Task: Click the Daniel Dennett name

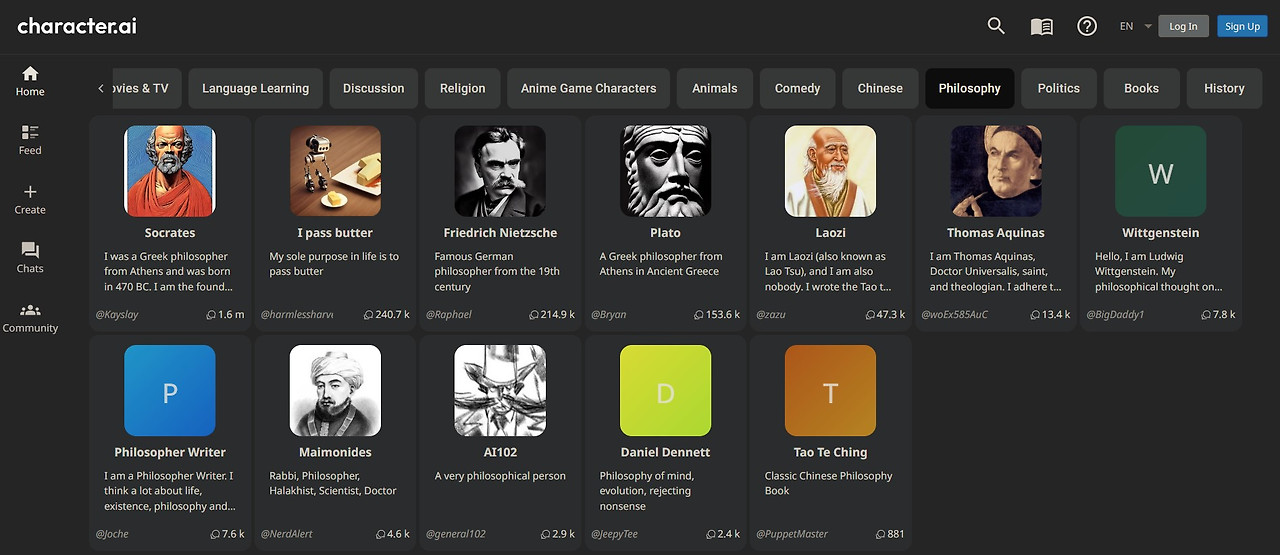Action: pos(665,452)
